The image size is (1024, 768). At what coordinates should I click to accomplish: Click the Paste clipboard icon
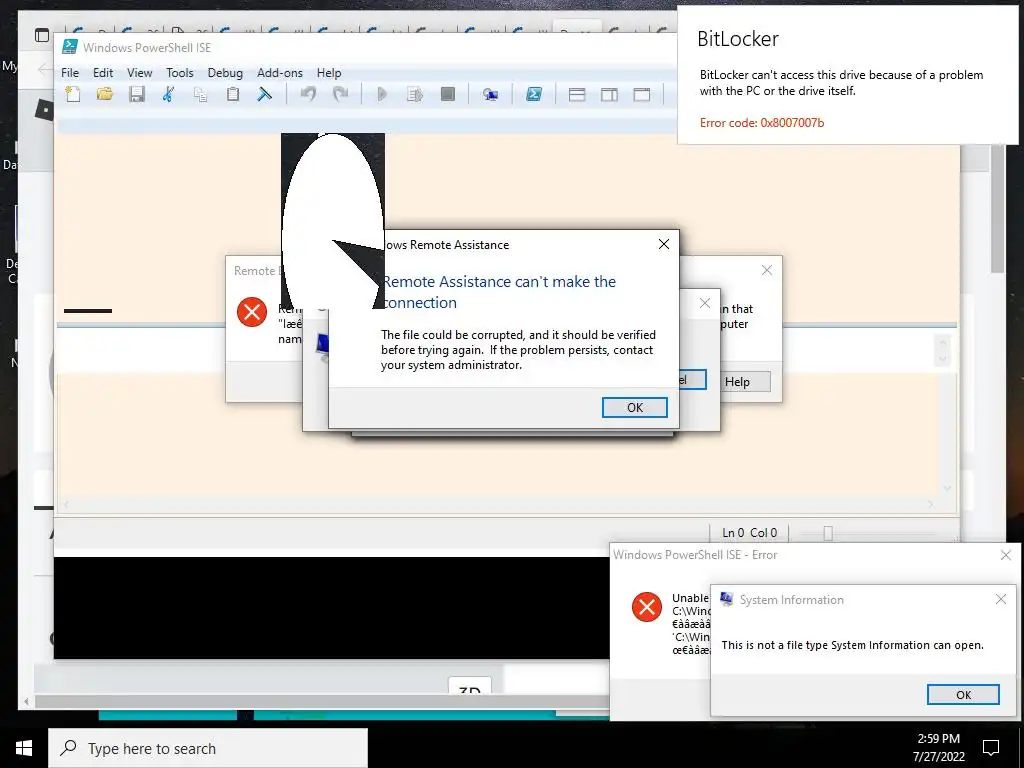[x=232, y=94]
